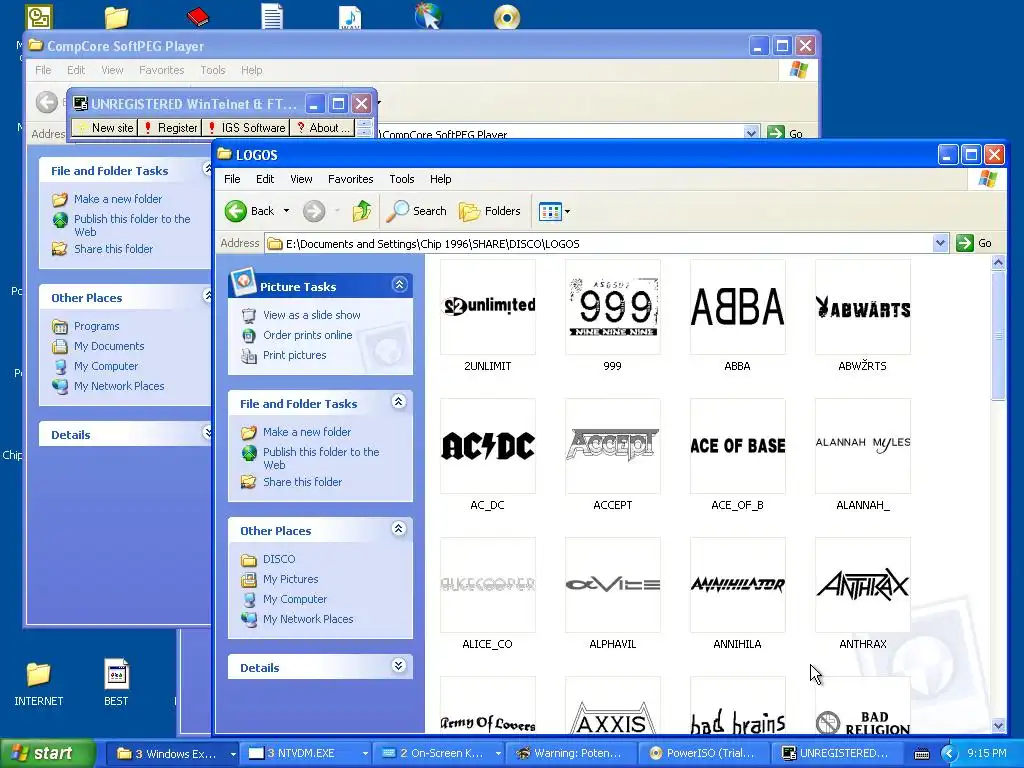Open the Help menu in LOGOS
The height and width of the screenshot is (768, 1024).
point(440,179)
